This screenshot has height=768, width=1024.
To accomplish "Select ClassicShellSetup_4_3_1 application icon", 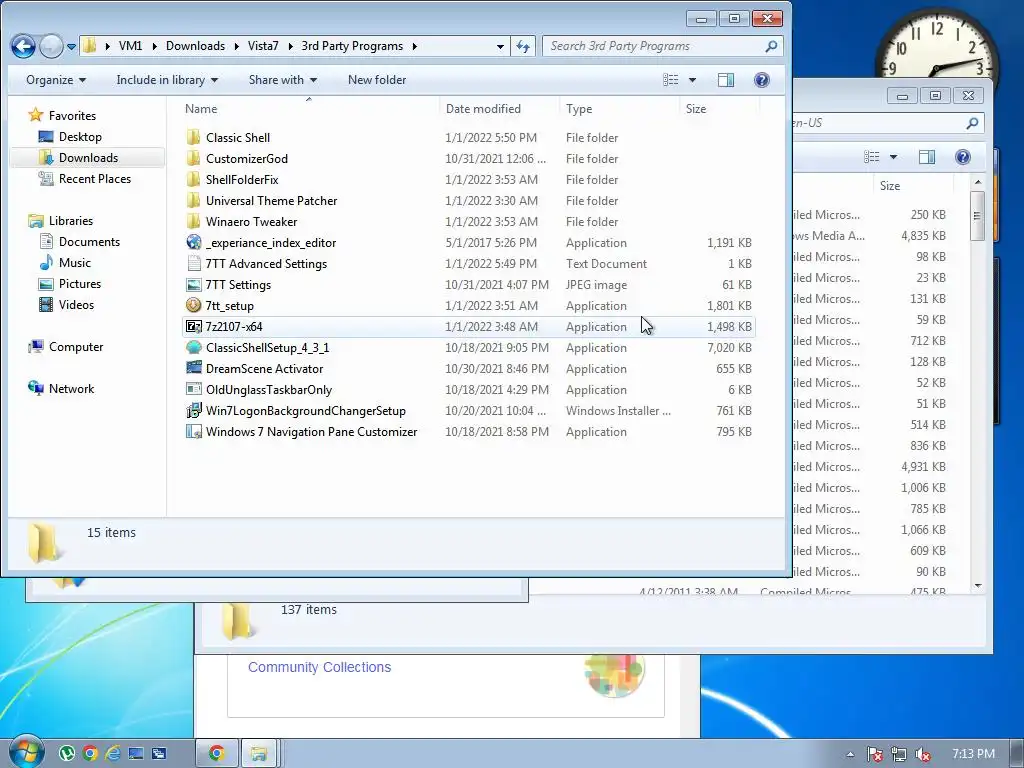I will 193,347.
